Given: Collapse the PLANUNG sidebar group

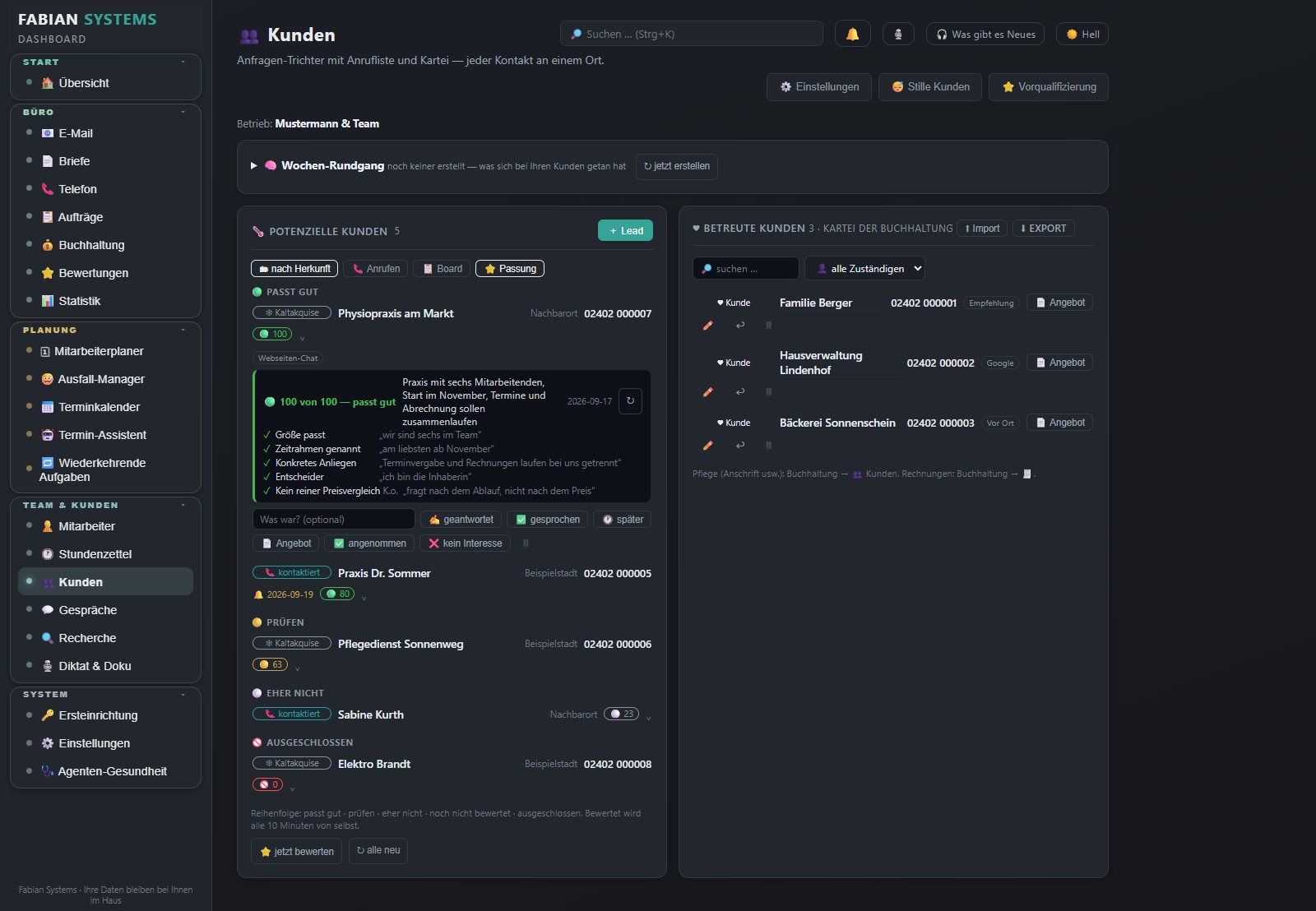Looking at the screenshot, I should (x=183, y=330).
